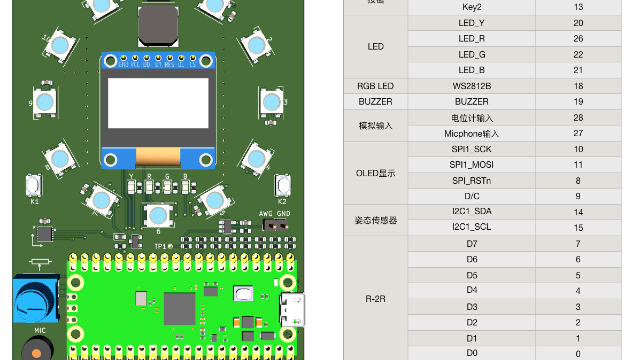Select the micro USB port on Pico

click(x=292, y=309)
